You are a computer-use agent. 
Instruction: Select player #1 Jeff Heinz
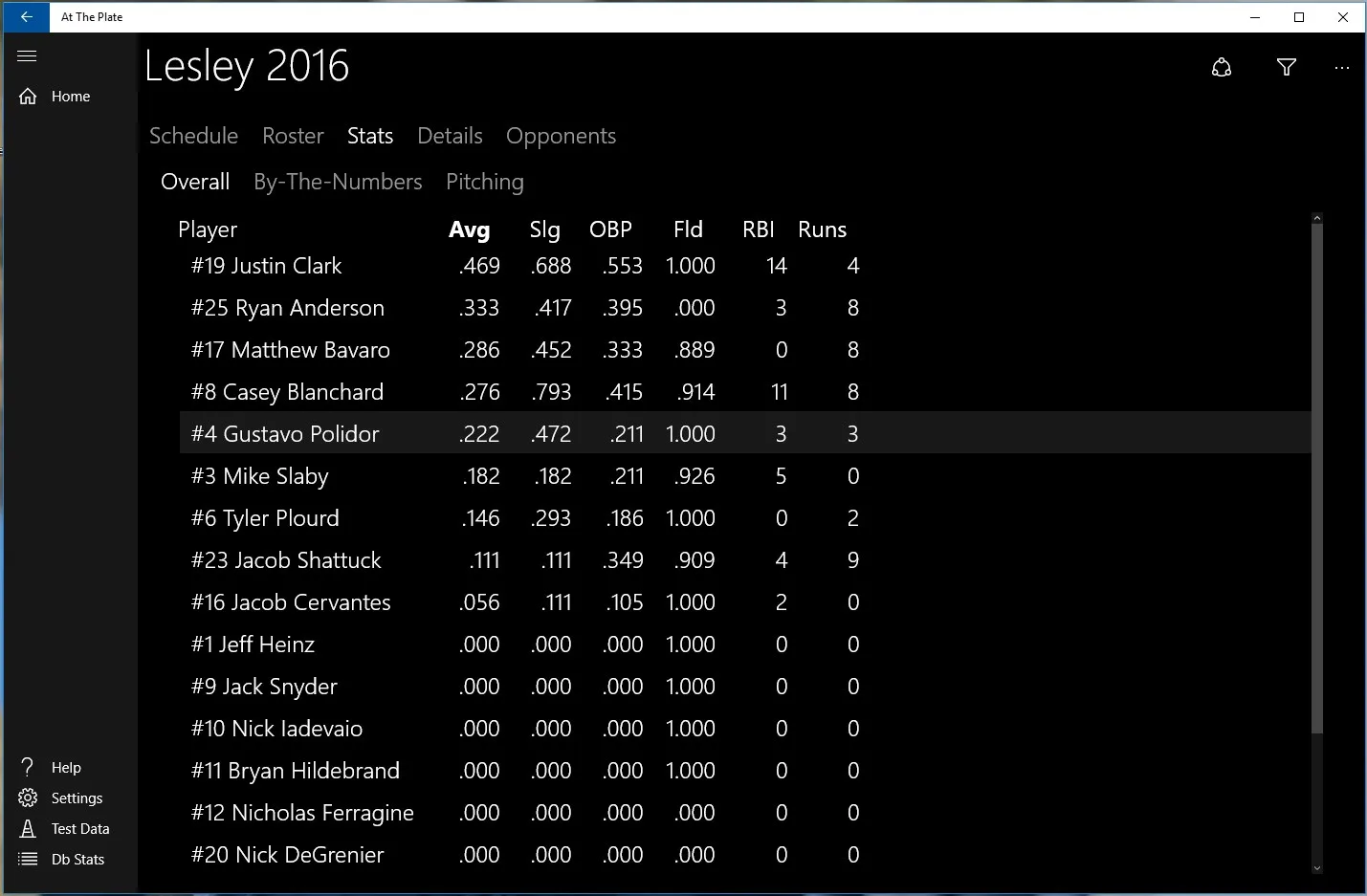click(x=744, y=645)
